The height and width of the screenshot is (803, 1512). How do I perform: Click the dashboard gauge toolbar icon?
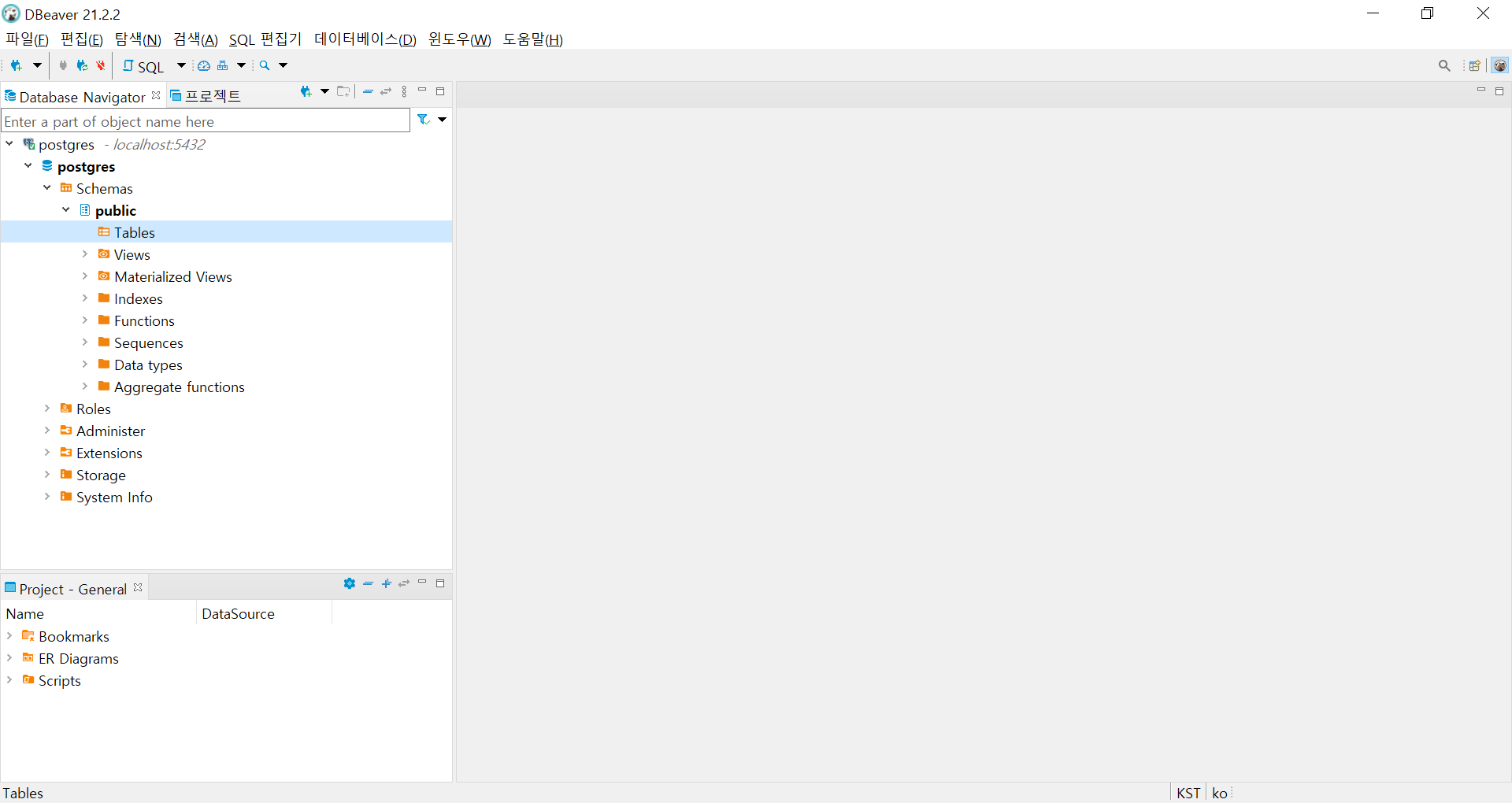[204, 66]
